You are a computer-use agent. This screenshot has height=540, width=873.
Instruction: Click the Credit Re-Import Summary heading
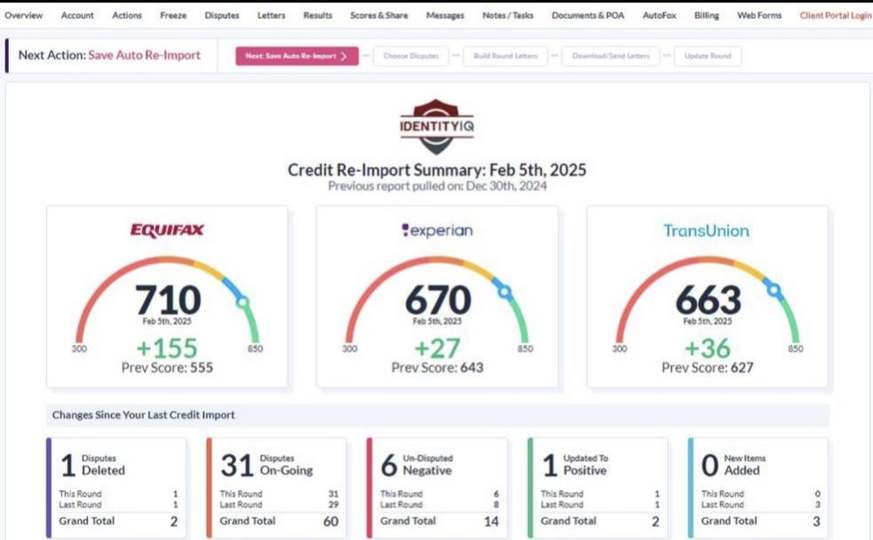pos(437,170)
